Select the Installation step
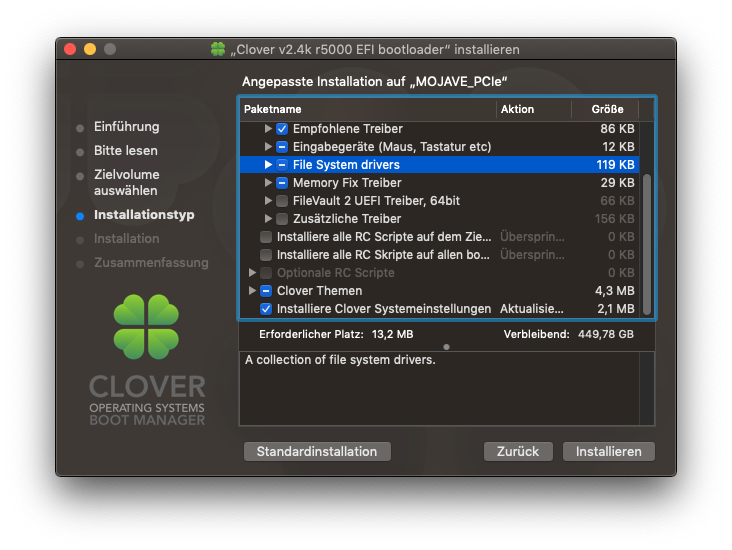Image resolution: width=732 pixels, height=550 pixels. click(127, 239)
